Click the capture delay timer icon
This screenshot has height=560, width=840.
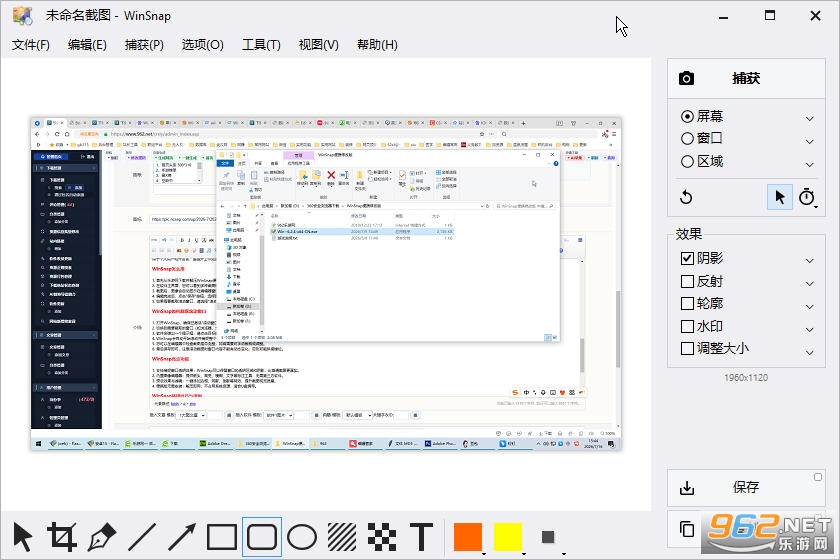807,197
